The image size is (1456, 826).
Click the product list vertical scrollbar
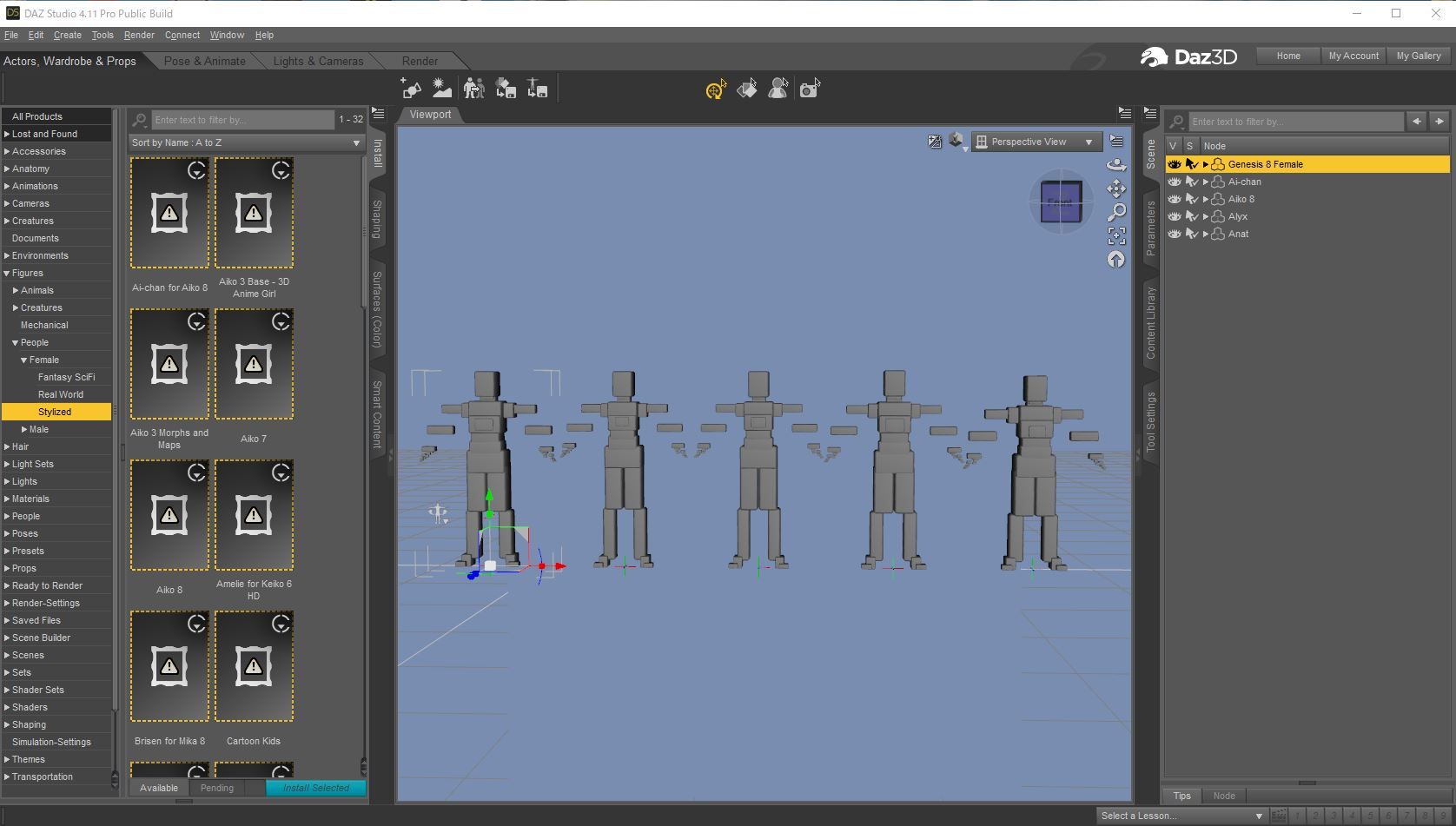coord(363,232)
